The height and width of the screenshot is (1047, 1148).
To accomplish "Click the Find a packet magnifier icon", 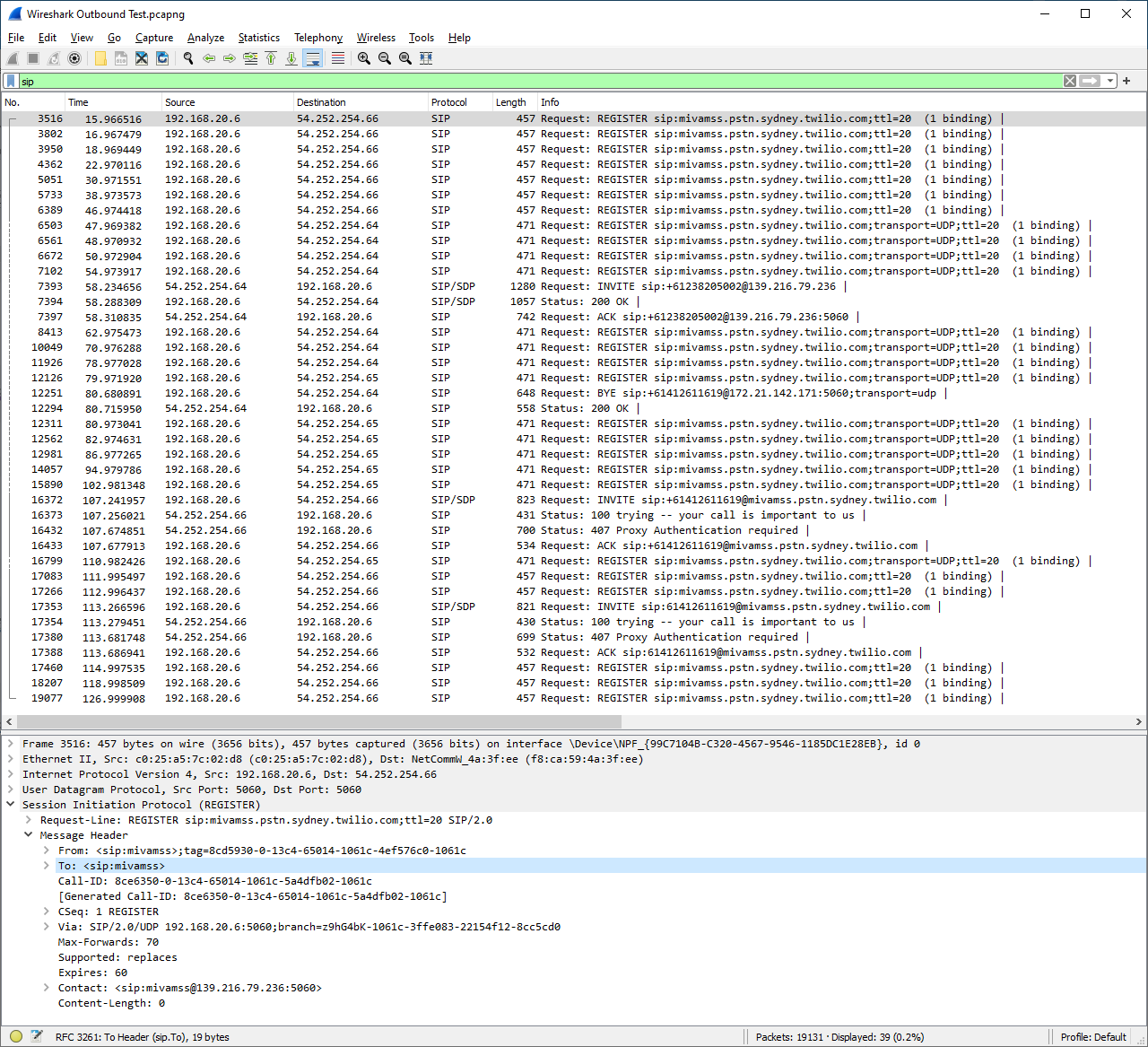I will click(188, 58).
